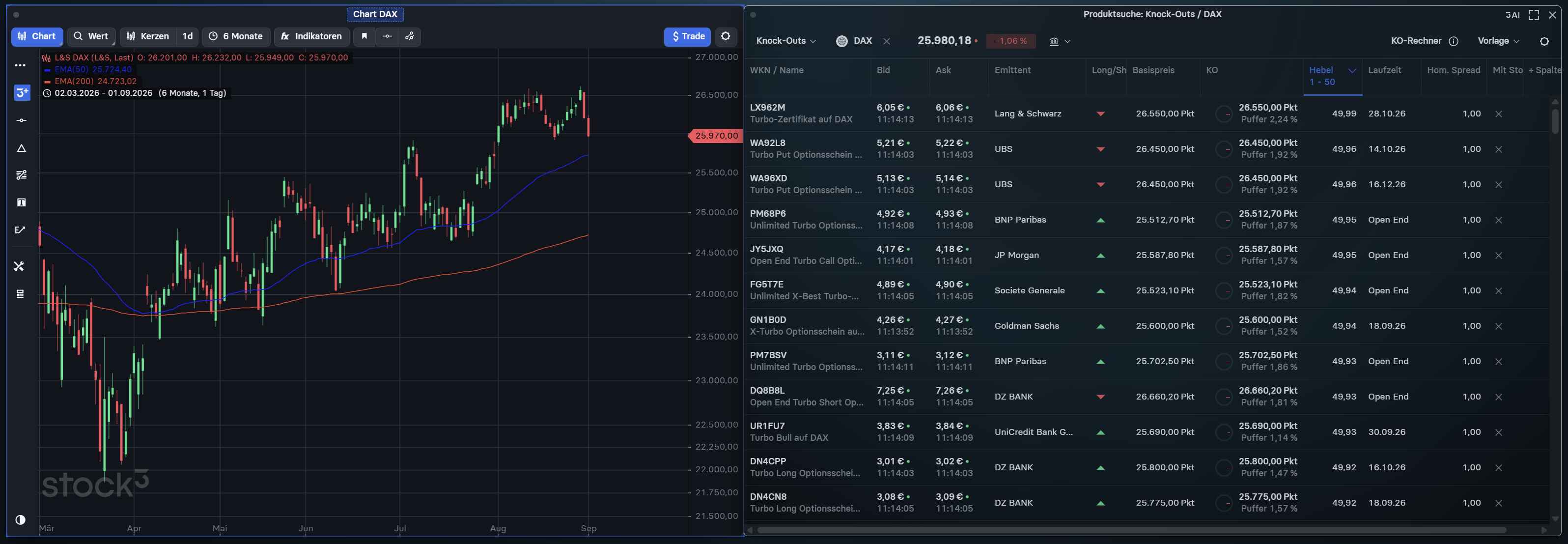Open the drawing settings tools icon
Viewport: 1568px width, 544px height.
tap(20, 266)
